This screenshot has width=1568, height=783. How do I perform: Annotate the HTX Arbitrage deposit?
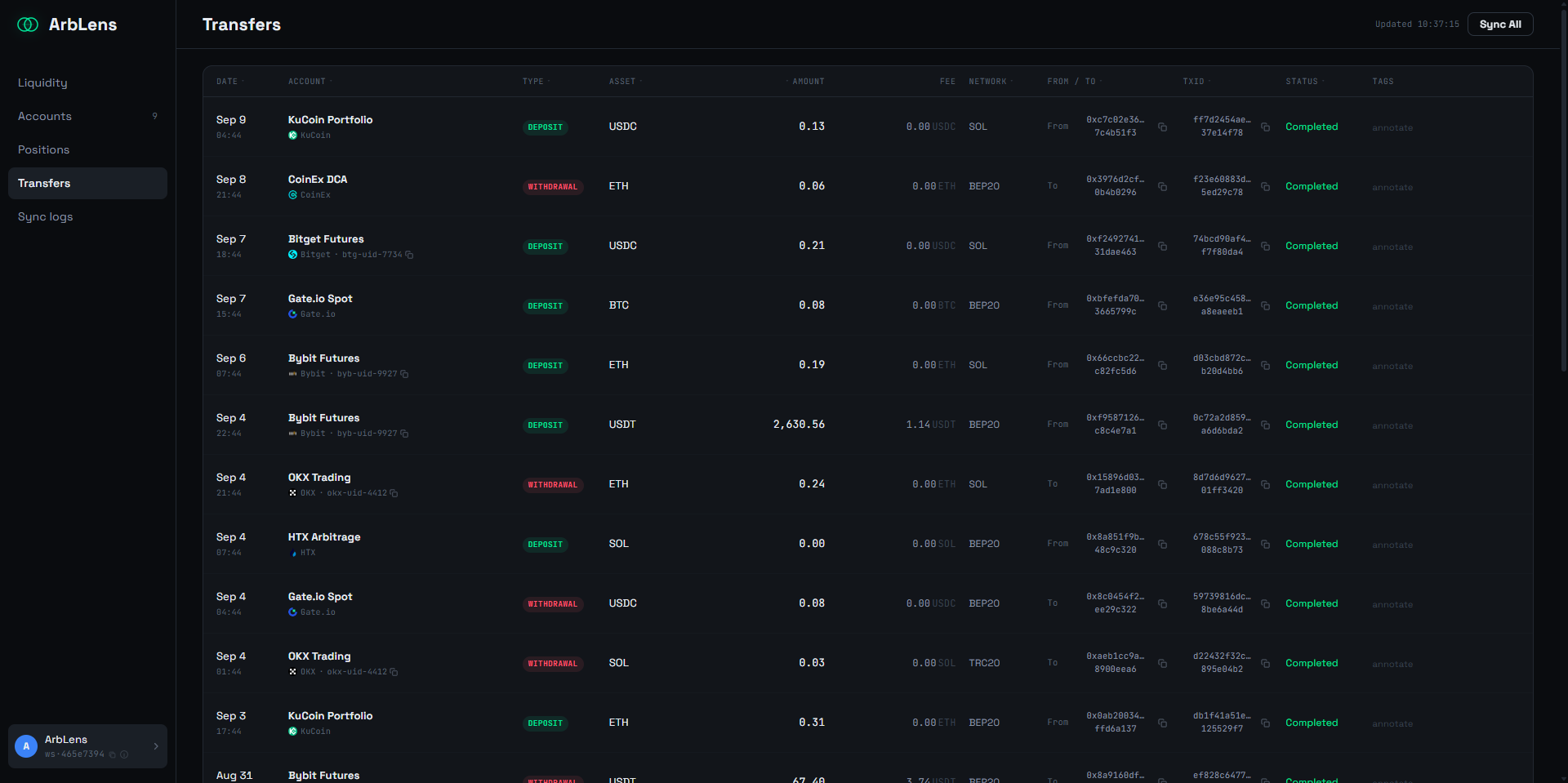pos(1392,545)
